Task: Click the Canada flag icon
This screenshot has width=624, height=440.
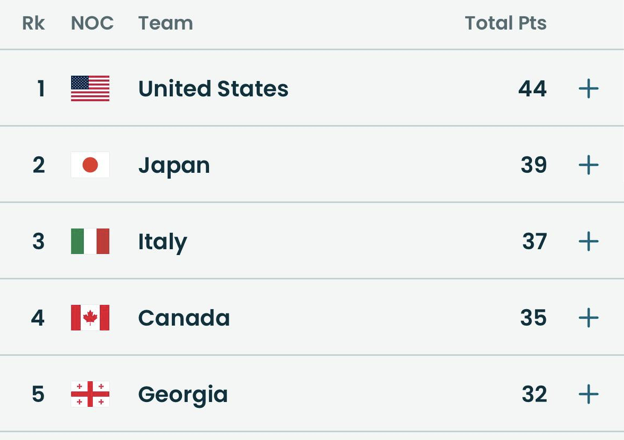Action: point(90,318)
